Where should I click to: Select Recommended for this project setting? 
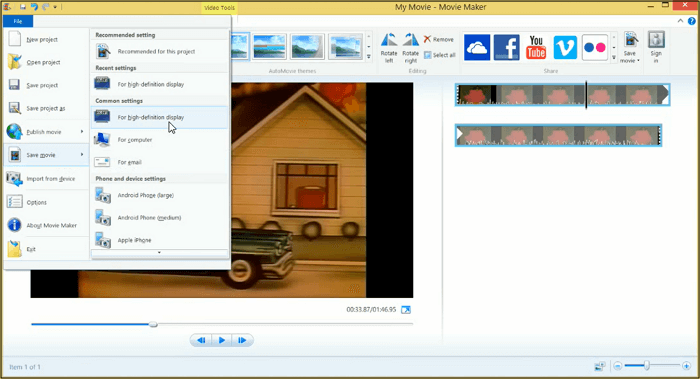pyautogui.click(x=159, y=52)
